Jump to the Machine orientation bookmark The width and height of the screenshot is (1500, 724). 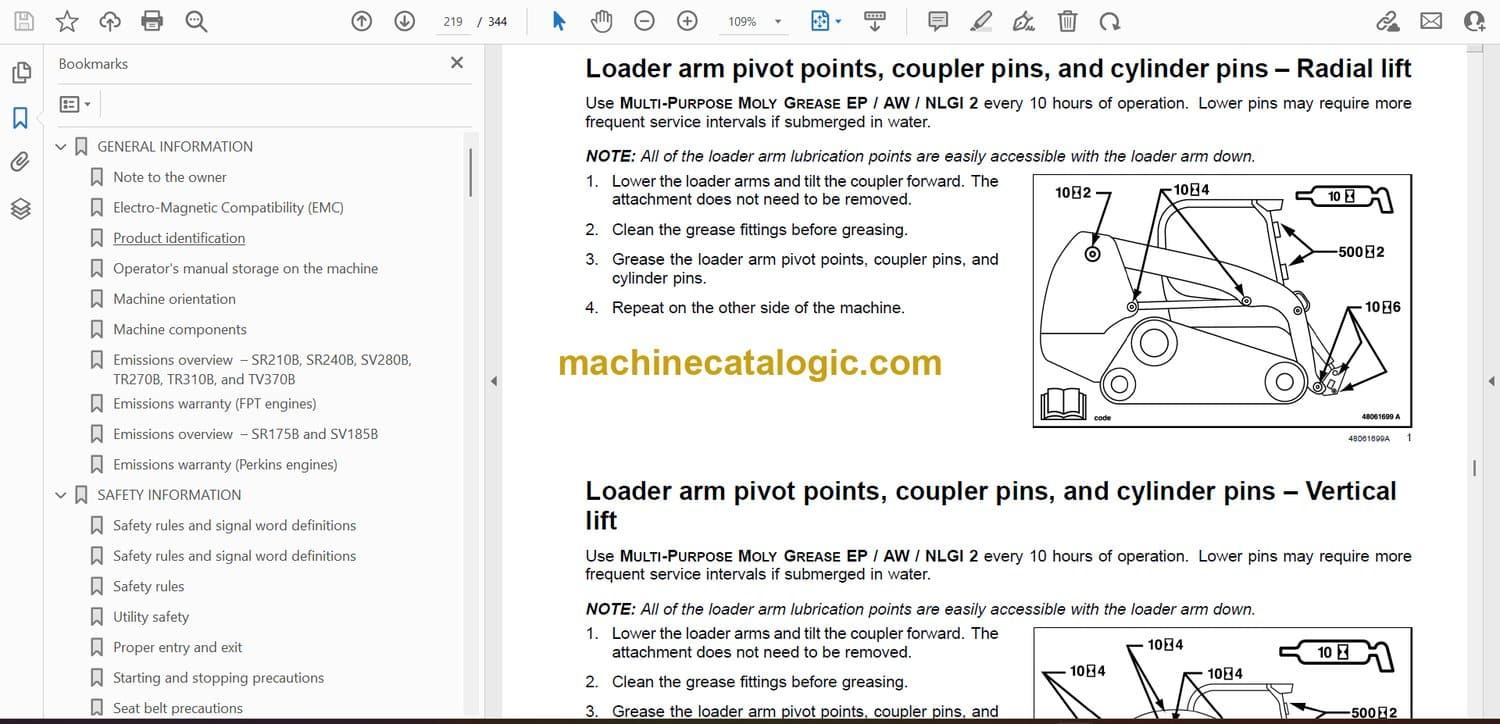[175, 299]
